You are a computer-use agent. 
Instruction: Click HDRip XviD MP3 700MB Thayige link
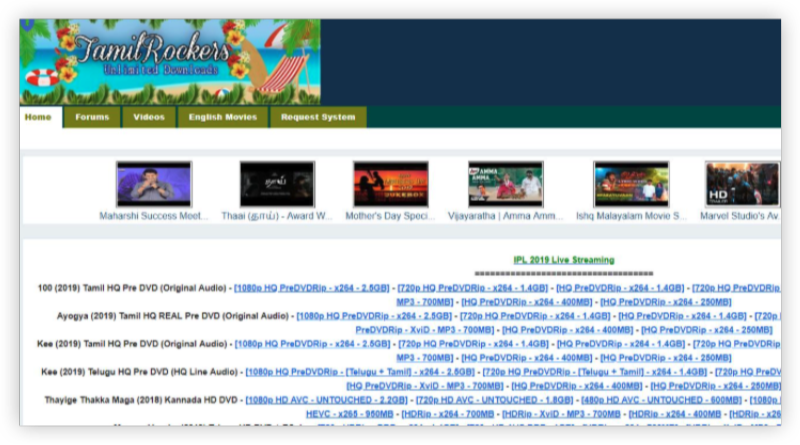click(561, 414)
